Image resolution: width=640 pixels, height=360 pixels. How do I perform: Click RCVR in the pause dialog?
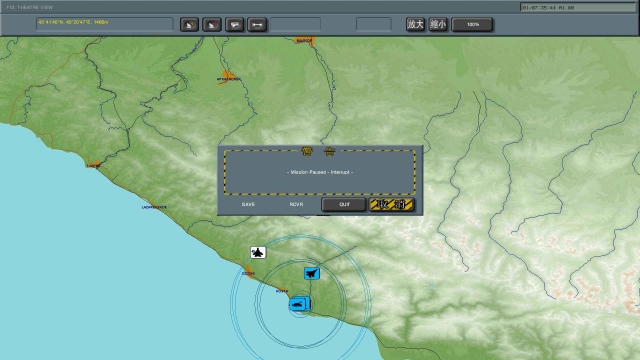(x=296, y=204)
